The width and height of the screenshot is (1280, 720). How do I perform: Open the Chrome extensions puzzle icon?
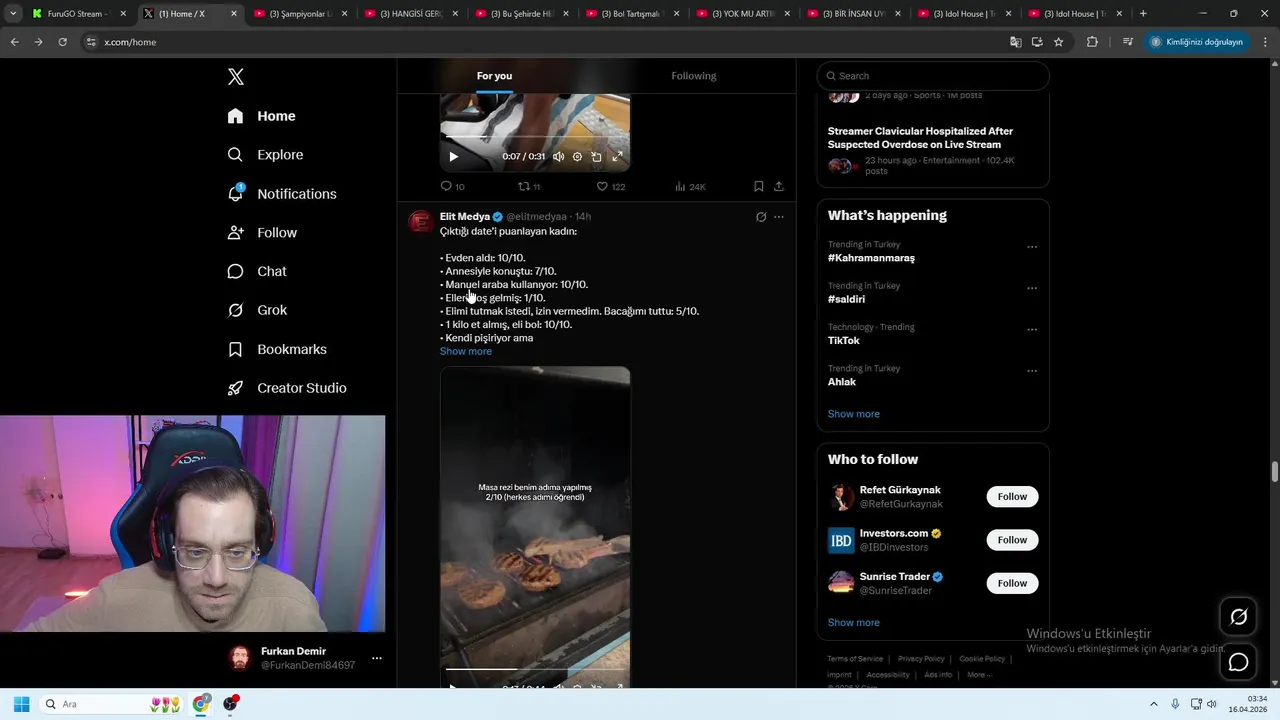[x=1092, y=42]
